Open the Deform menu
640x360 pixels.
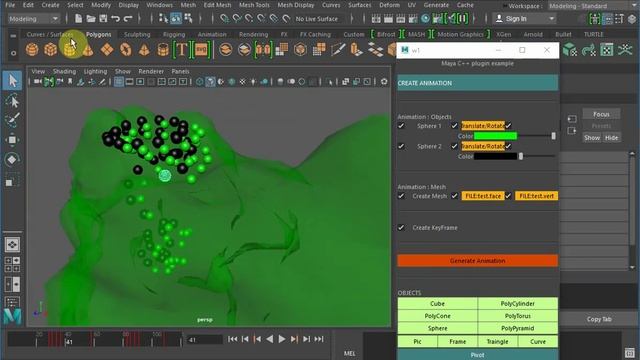tap(390, 5)
